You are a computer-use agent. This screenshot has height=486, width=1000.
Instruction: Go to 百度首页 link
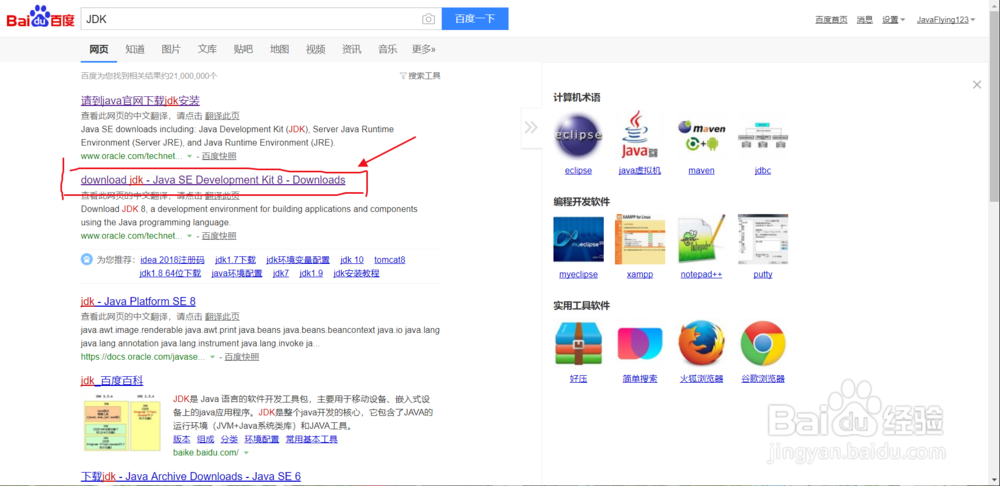831,20
